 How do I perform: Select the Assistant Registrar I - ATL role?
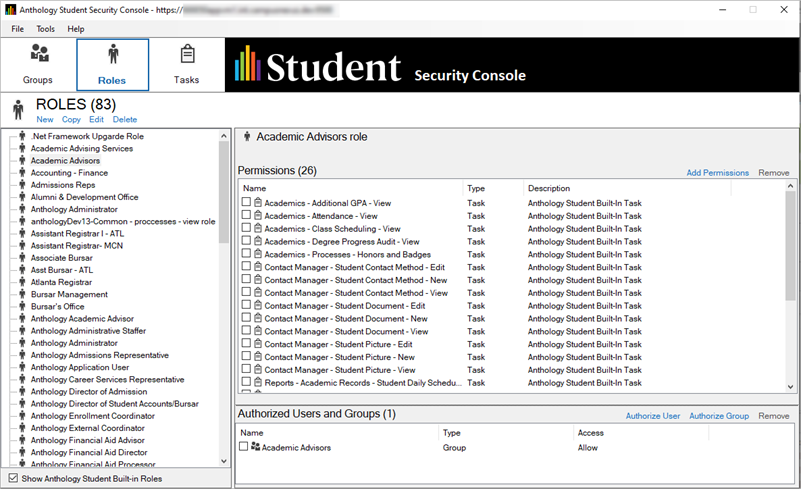(77, 234)
